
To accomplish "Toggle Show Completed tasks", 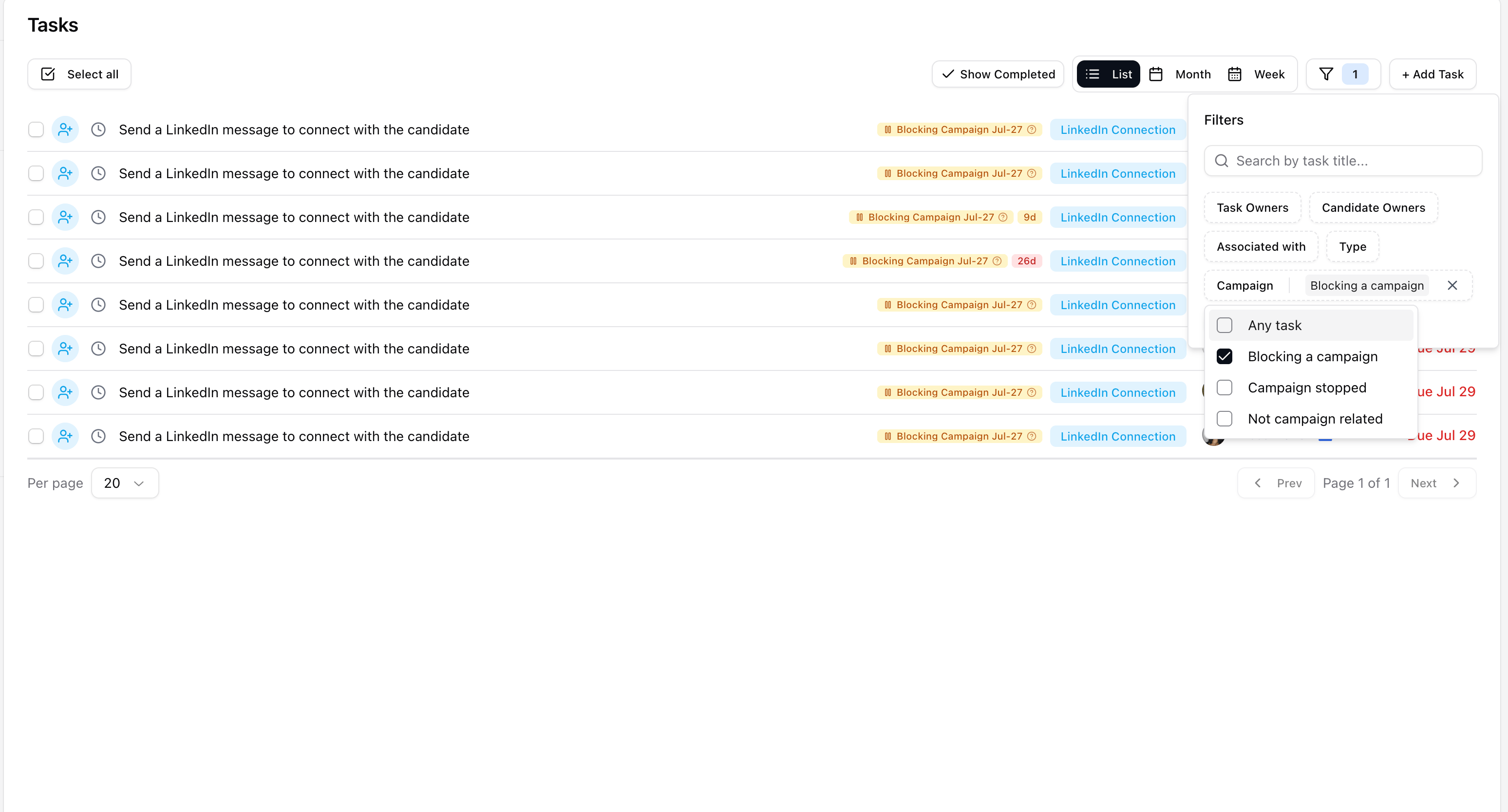I will click(998, 74).
